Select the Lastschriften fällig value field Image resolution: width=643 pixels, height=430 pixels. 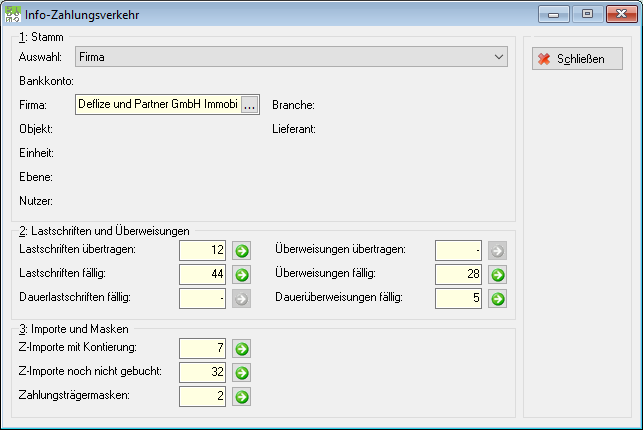(x=203, y=275)
